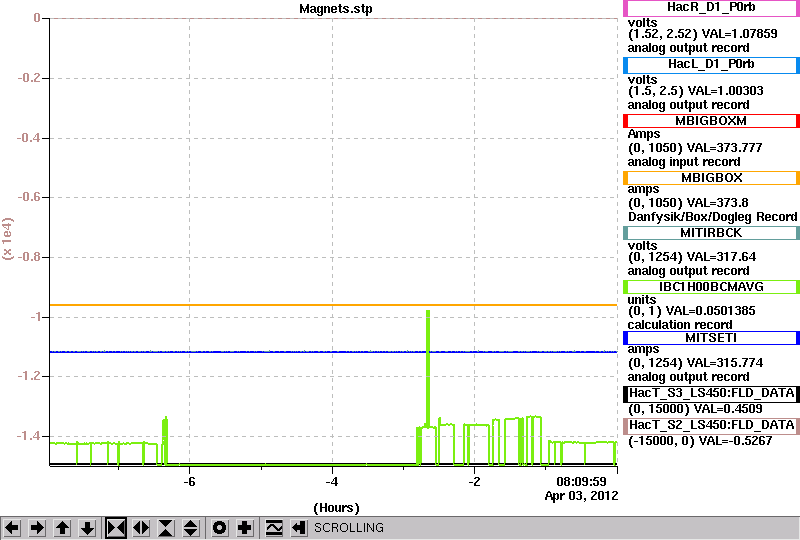This screenshot has height=540, width=800.
Task: Click the SCROLLING status label
Action: 348,528
